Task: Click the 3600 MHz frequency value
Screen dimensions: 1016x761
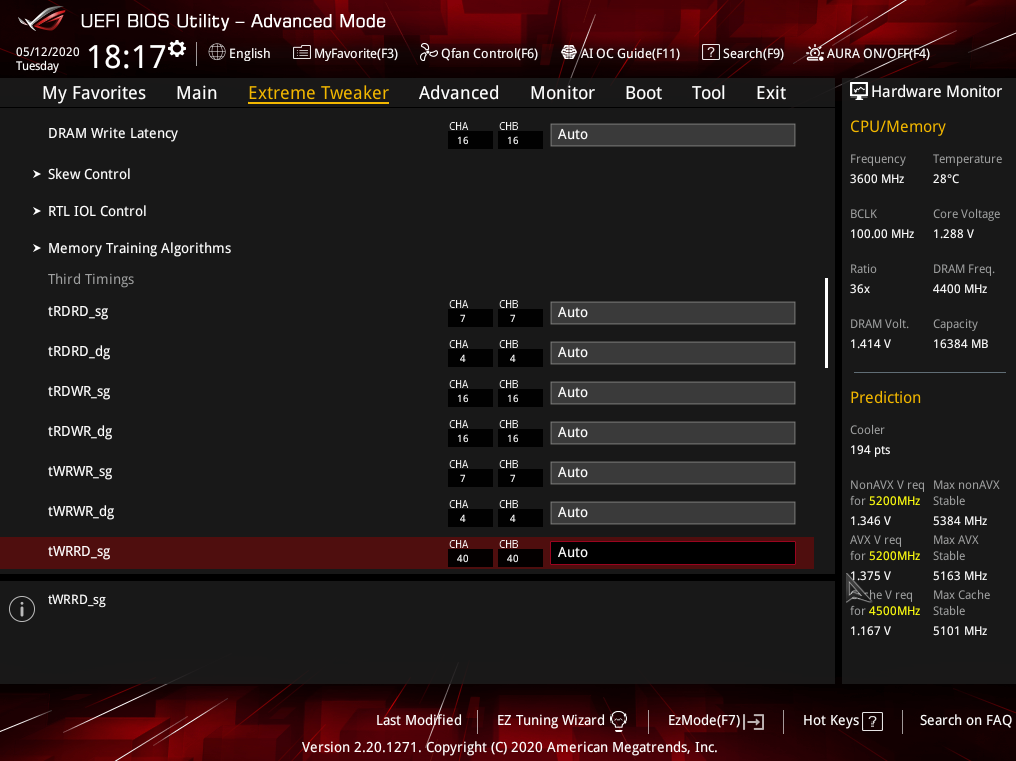Action: coord(877,179)
